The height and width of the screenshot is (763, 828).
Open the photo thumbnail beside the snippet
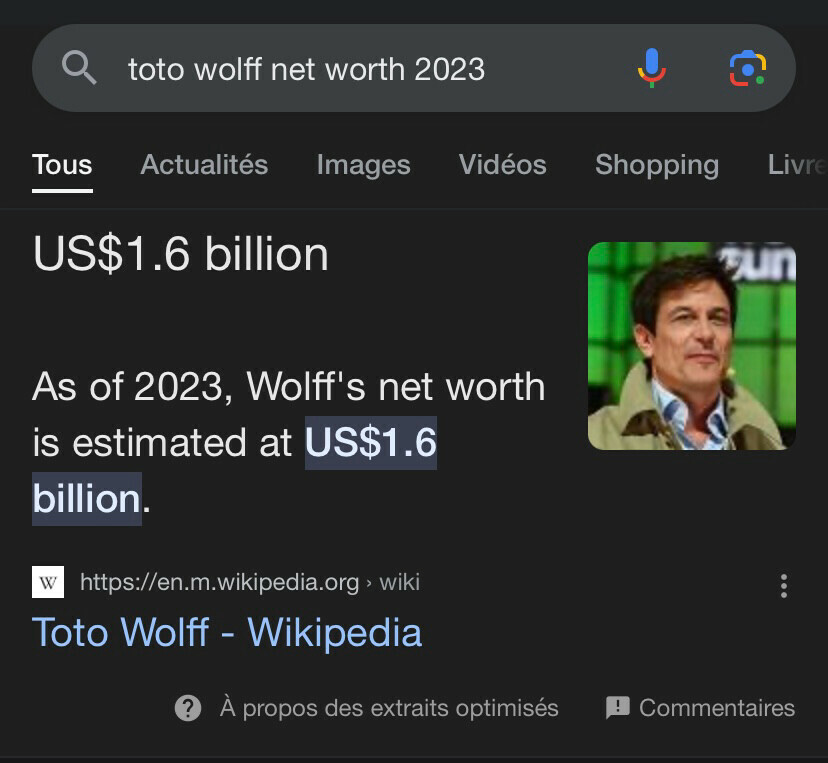click(692, 346)
